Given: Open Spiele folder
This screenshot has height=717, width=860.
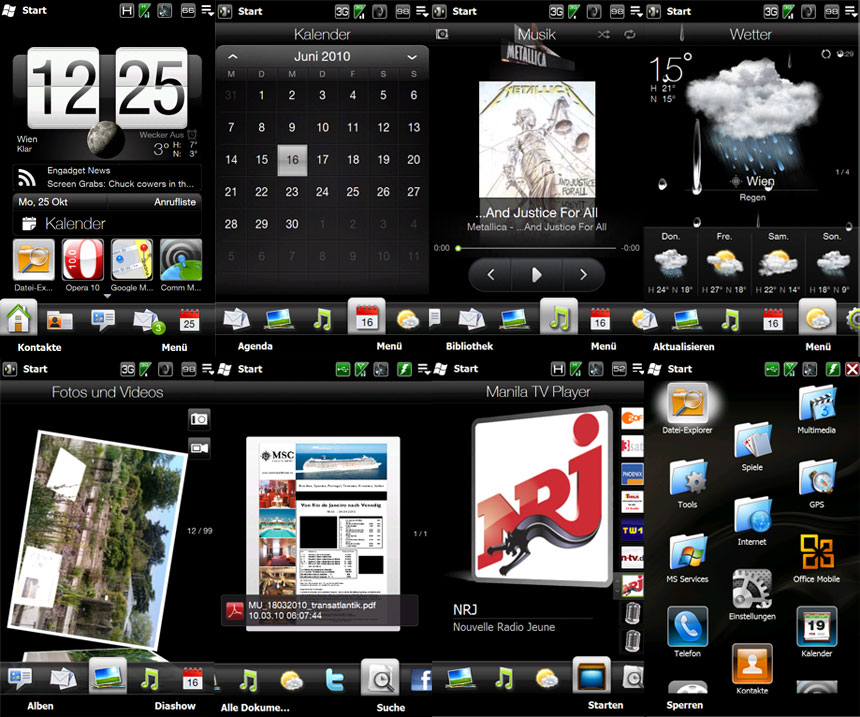Looking at the screenshot, I should coord(752,447).
